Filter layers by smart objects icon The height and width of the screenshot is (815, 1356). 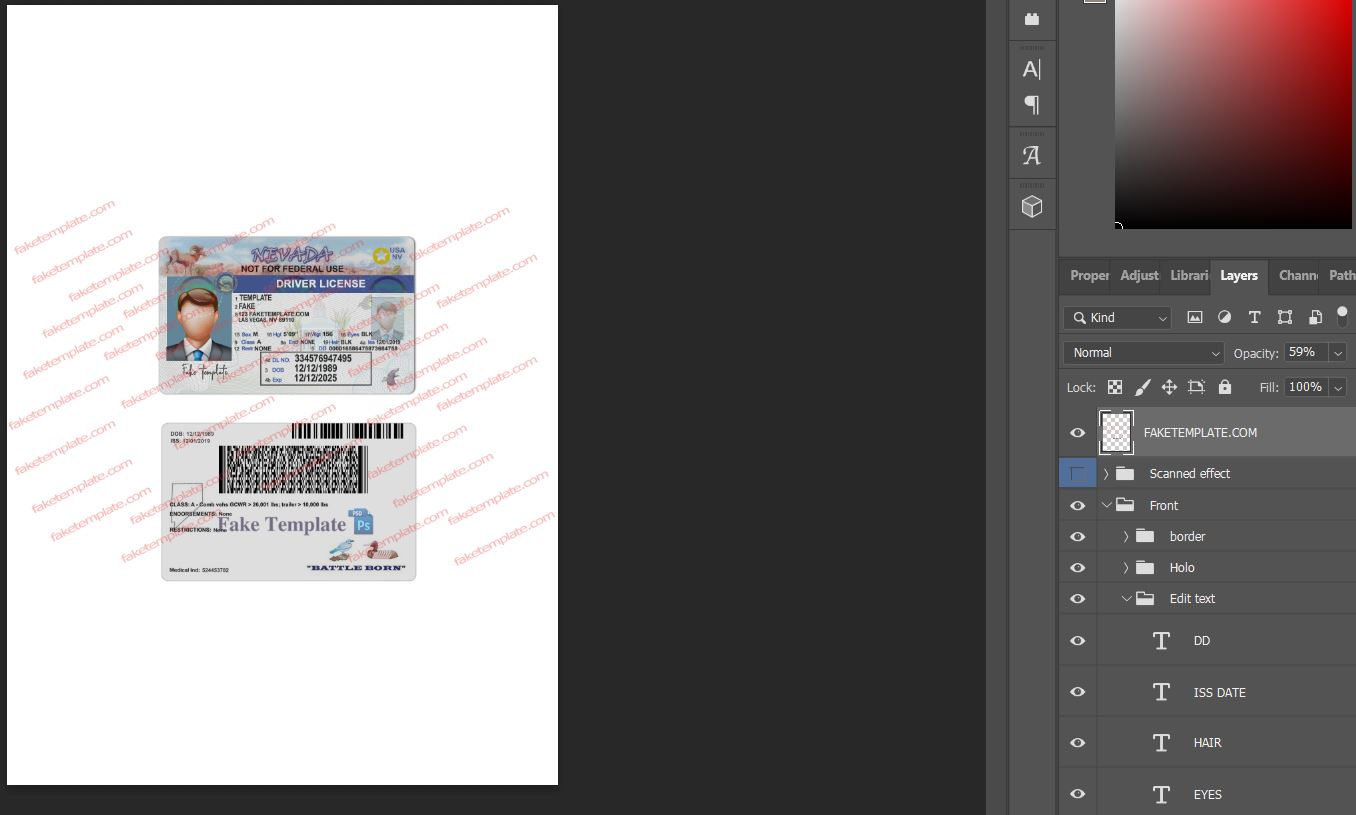(1315, 317)
